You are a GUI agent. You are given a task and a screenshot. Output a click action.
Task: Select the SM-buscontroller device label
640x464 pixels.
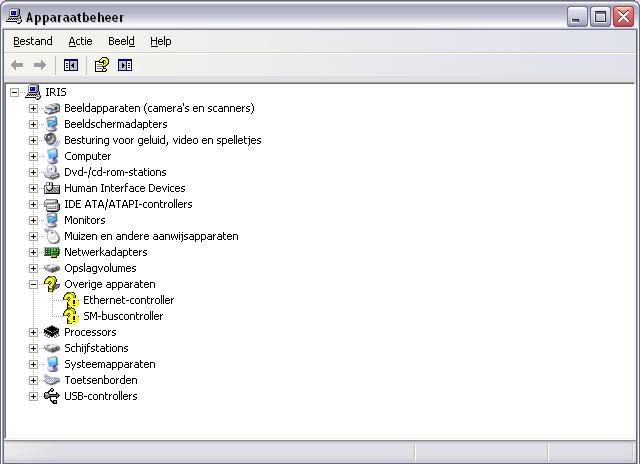click(x=123, y=316)
